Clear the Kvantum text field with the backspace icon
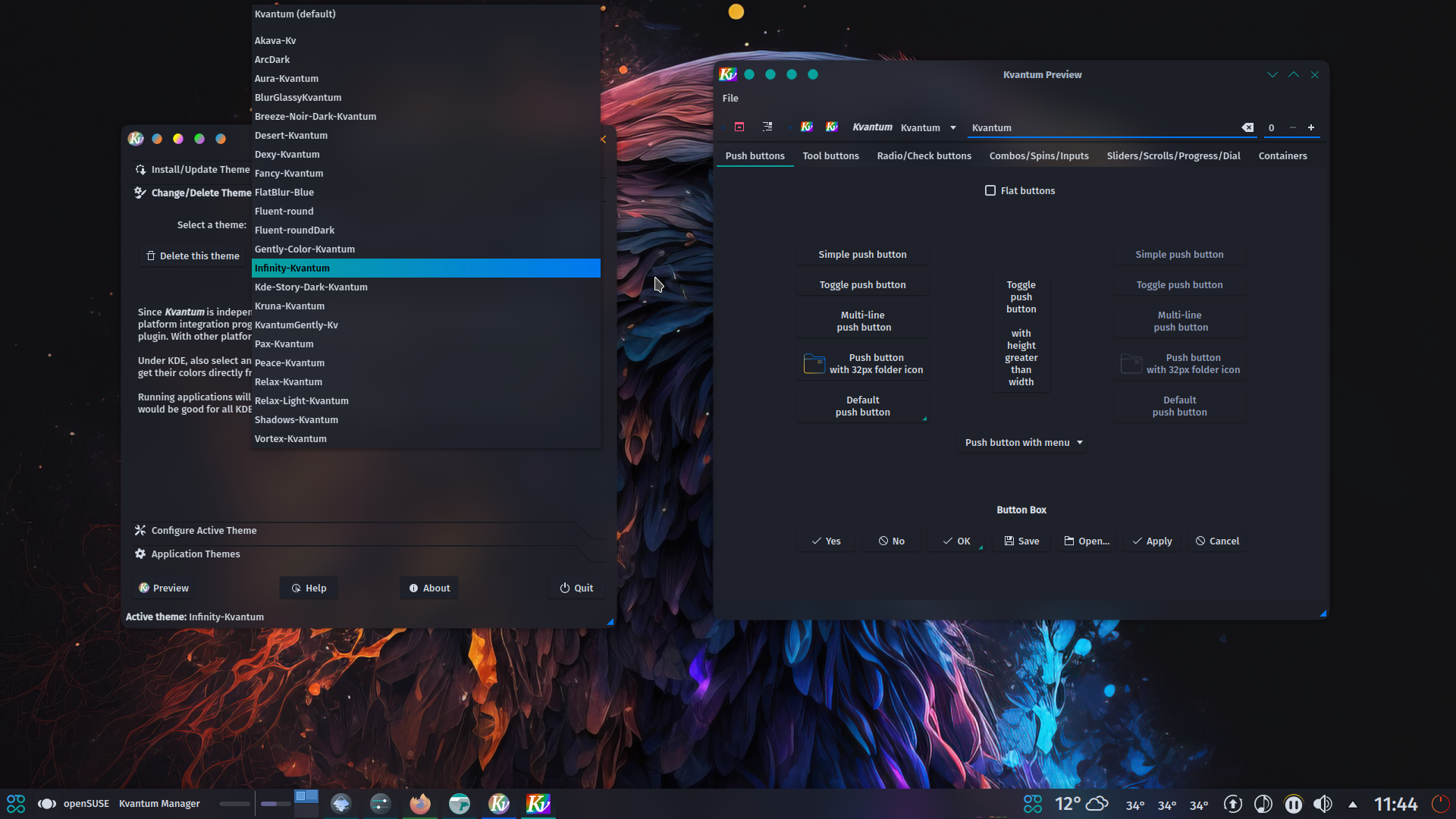 [x=1247, y=127]
